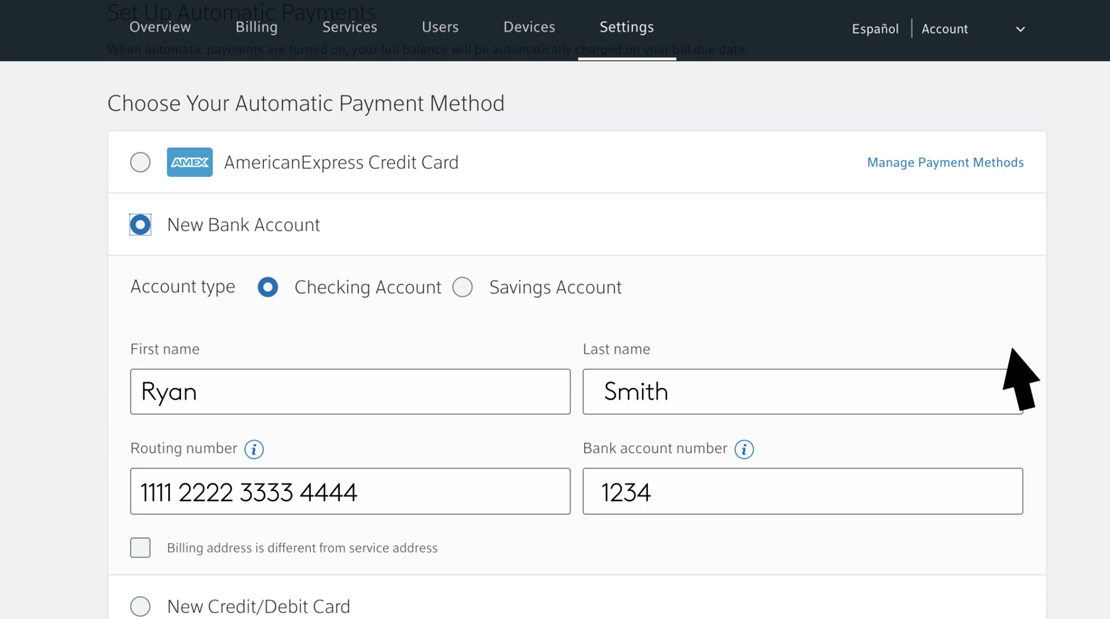
Task: Open the Overview tab
Action: (x=160, y=27)
